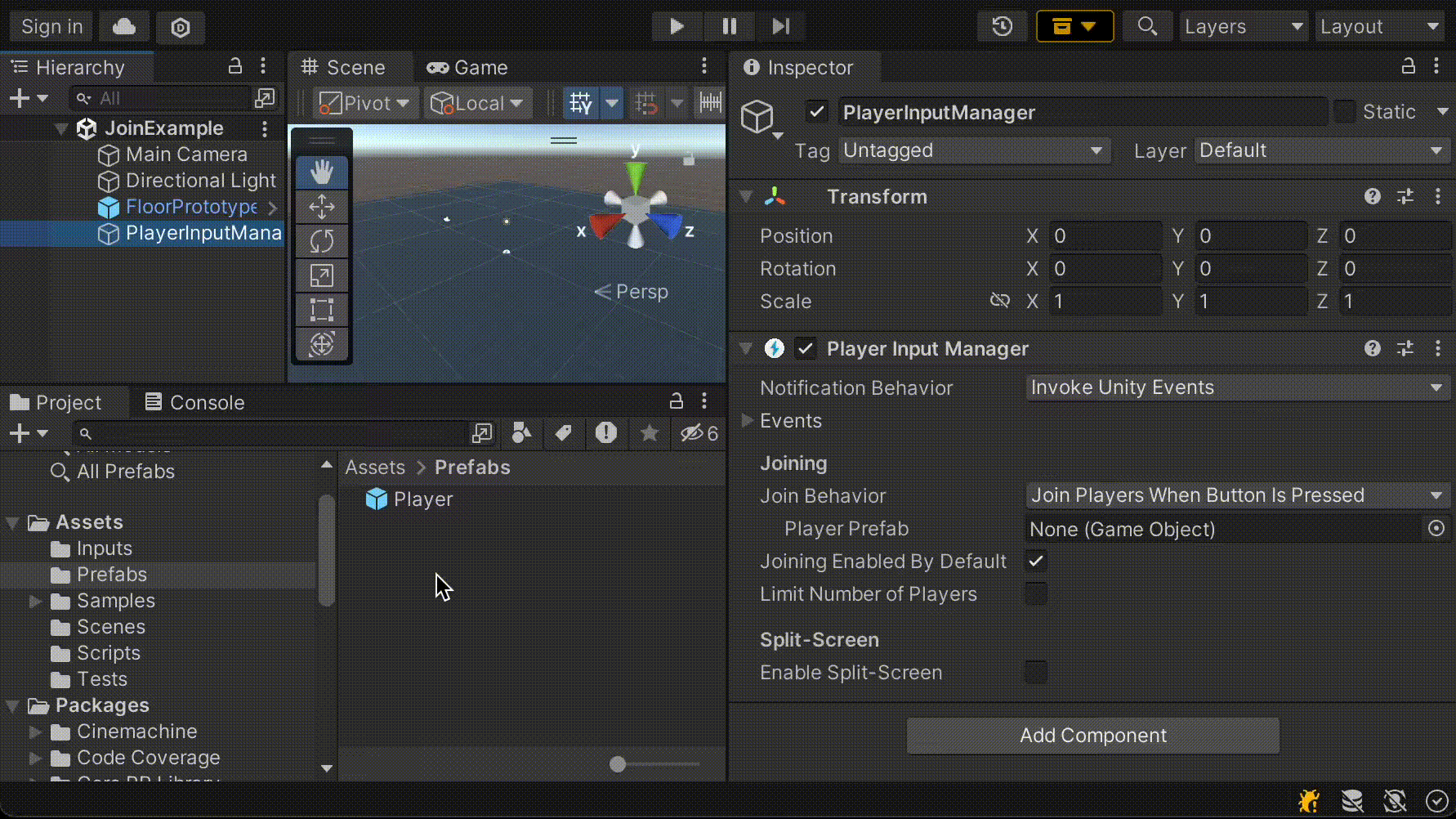The image size is (1456, 819).
Task: Switch to the Game tab
Action: click(x=468, y=67)
